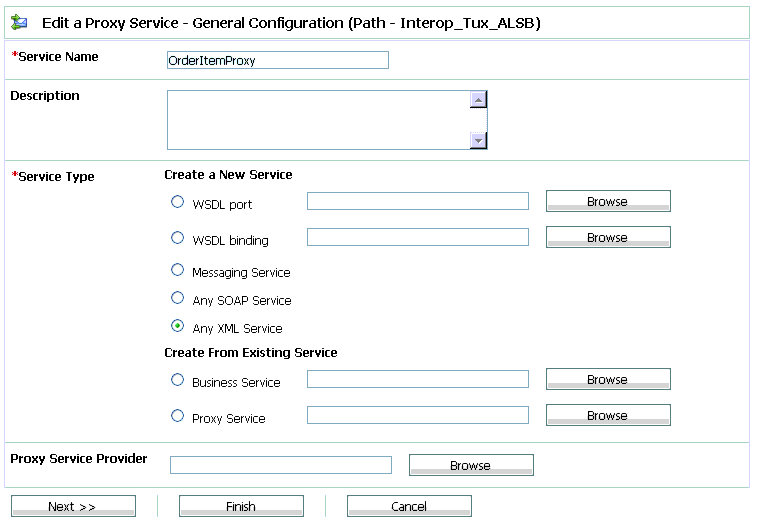760x525 pixels.
Task: Click the Proxy Service text field
Action: tap(418, 415)
